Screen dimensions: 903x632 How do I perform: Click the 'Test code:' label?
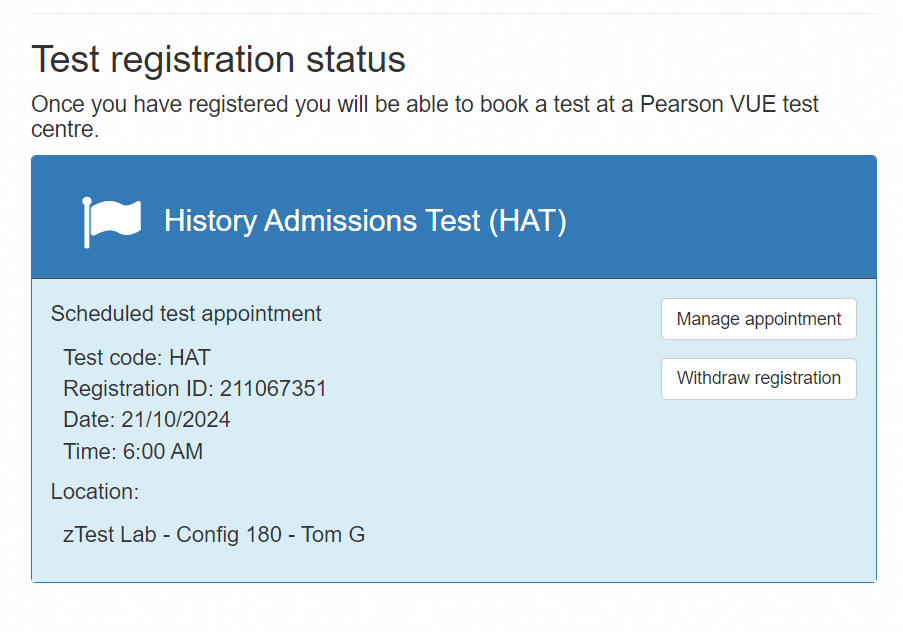(x=113, y=358)
